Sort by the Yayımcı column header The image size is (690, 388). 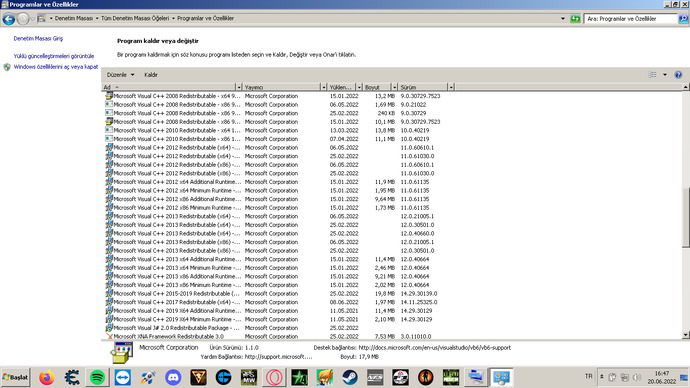click(x=282, y=87)
